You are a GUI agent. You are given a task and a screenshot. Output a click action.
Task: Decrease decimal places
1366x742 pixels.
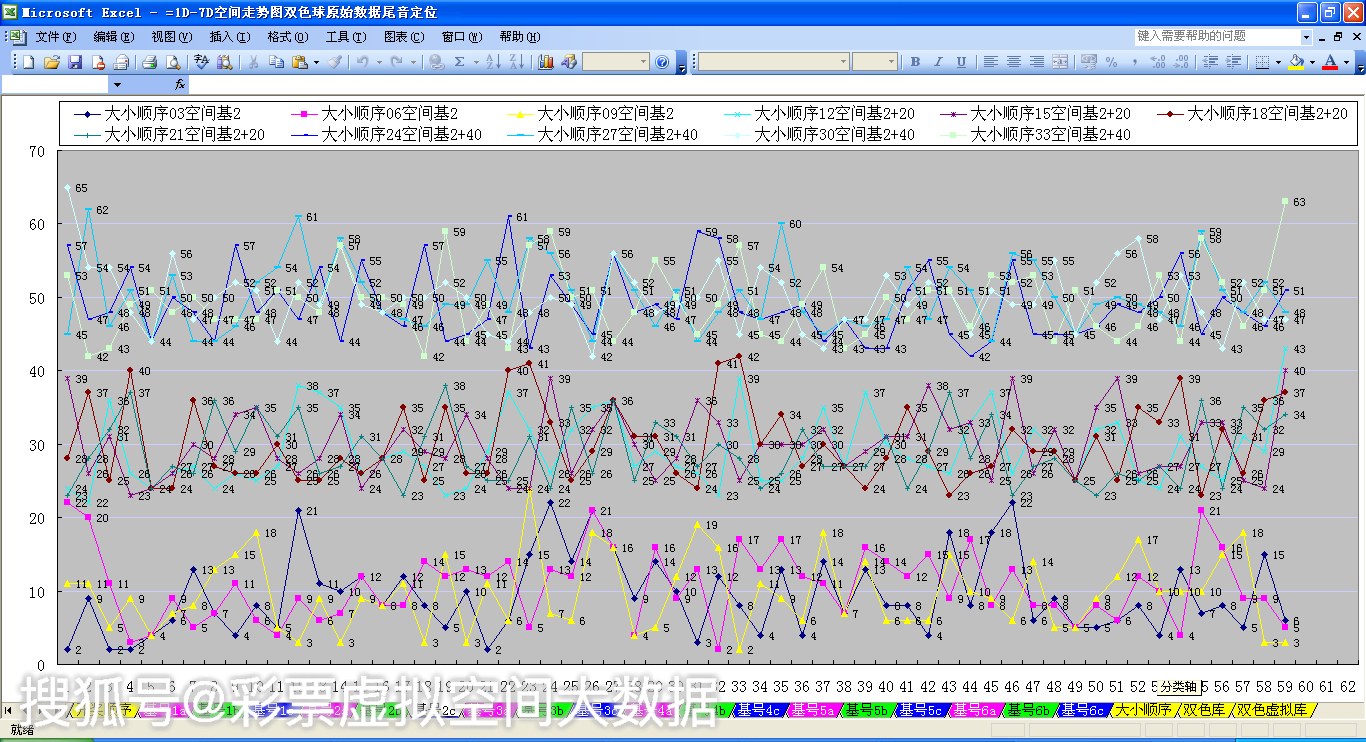tap(1181, 62)
